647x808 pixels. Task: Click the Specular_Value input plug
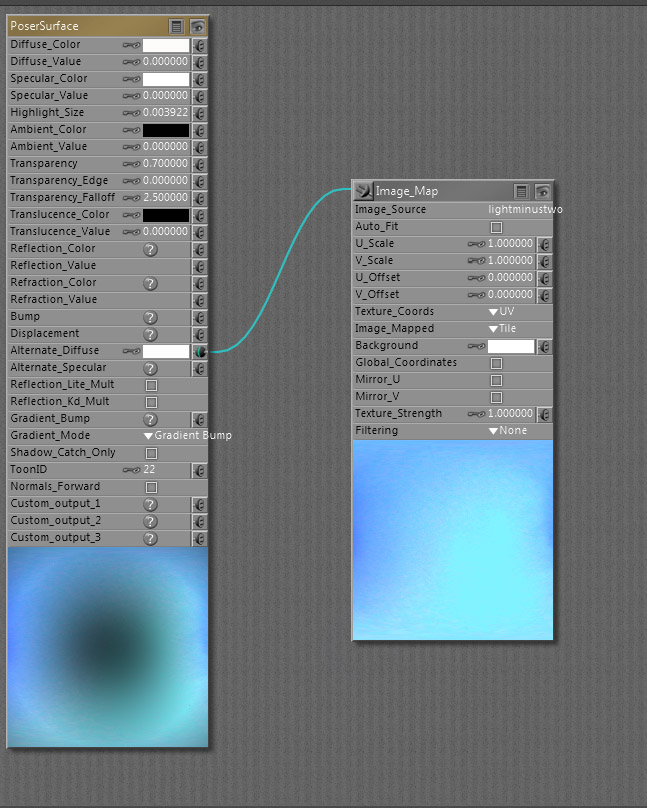click(199, 96)
